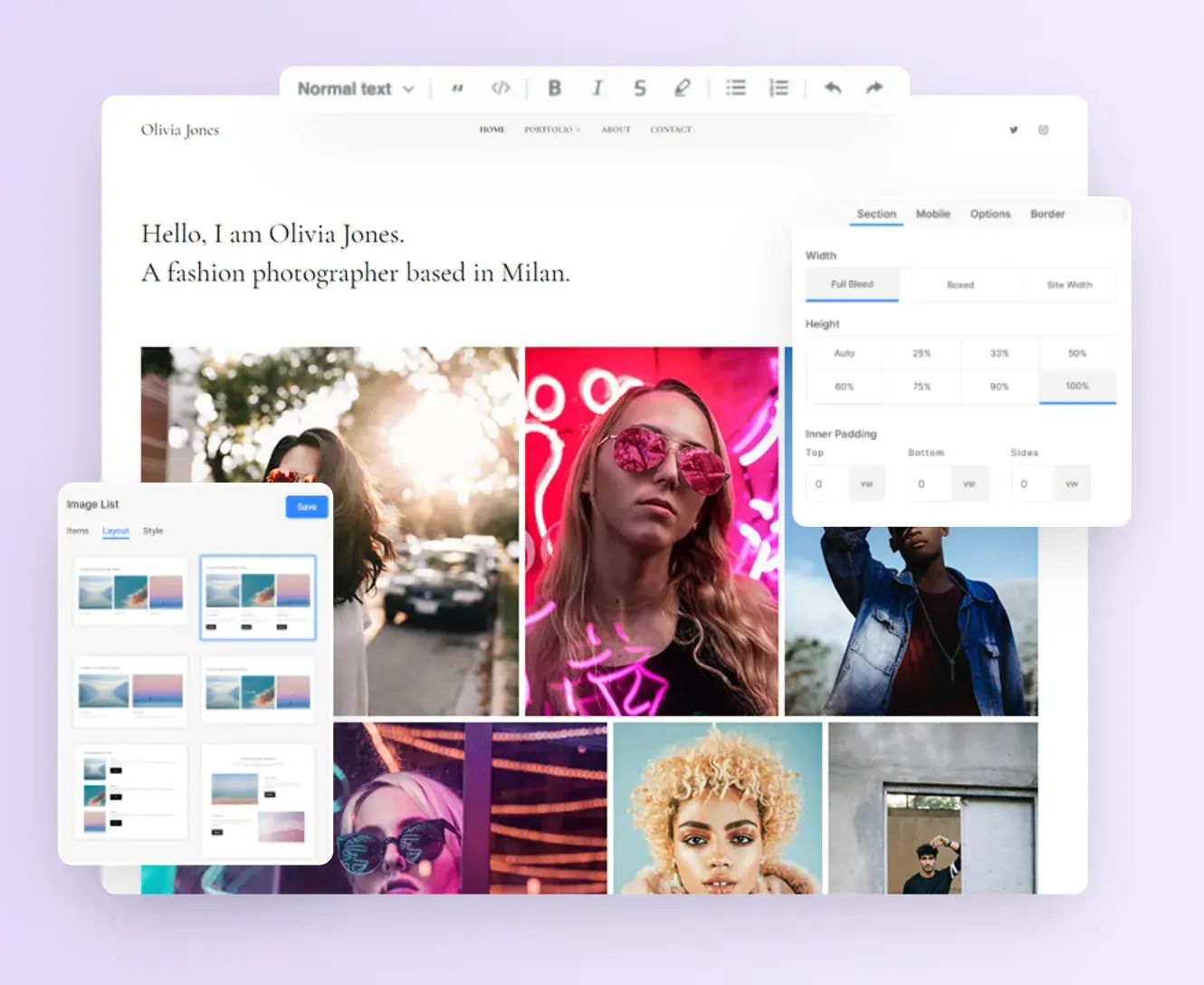Create a bulleted list

pyautogui.click(x=735, y=87)
